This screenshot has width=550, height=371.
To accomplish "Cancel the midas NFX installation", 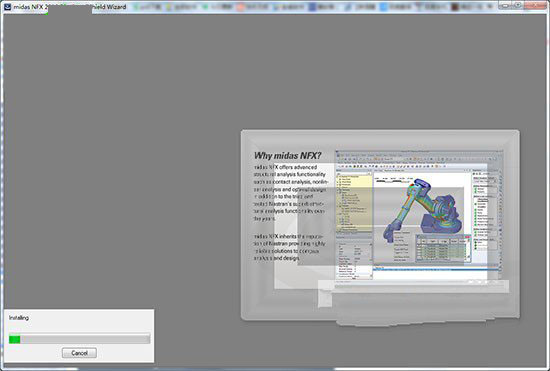I will [x=79, y=353].
